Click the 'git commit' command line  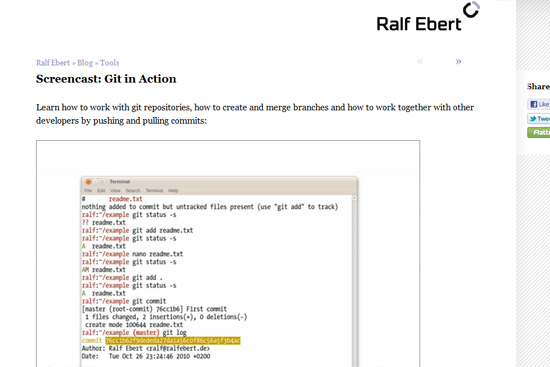[x=124, y=301]
